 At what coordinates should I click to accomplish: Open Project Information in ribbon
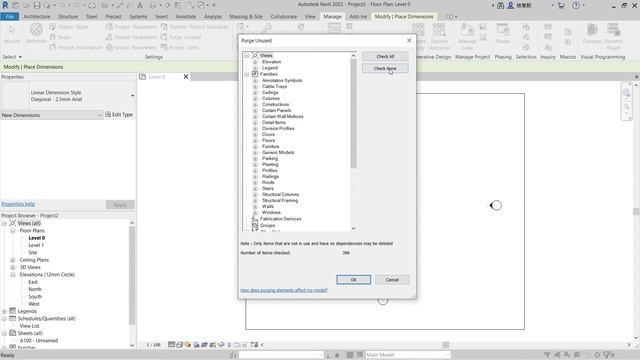tap(76, 47)
